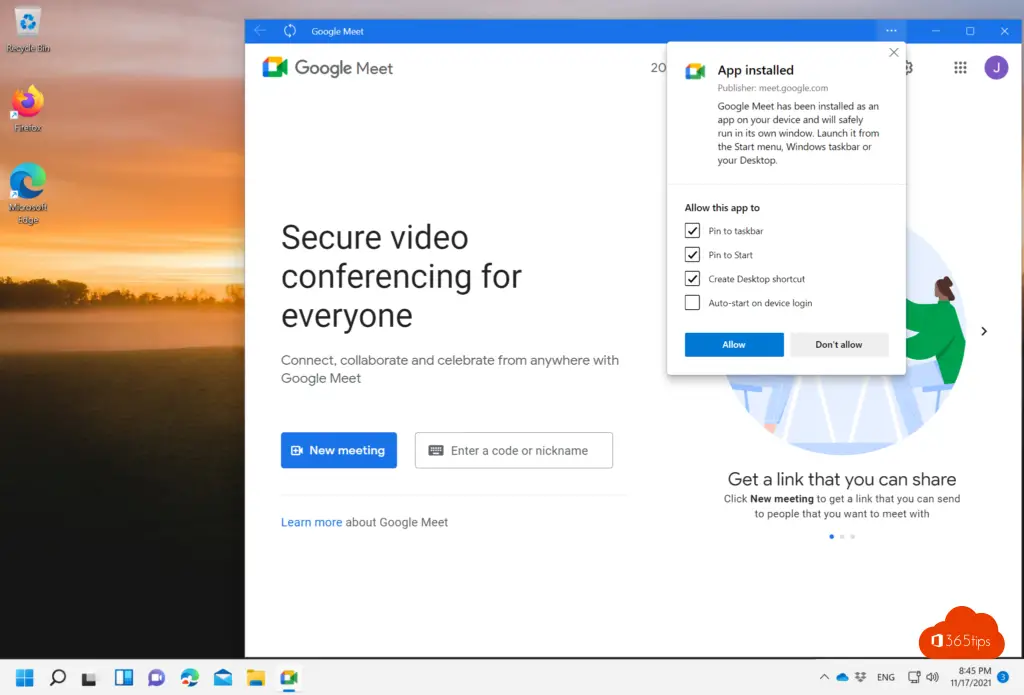
Task: Enable Auto-start on device login
Action: click(x=692, y=303)
